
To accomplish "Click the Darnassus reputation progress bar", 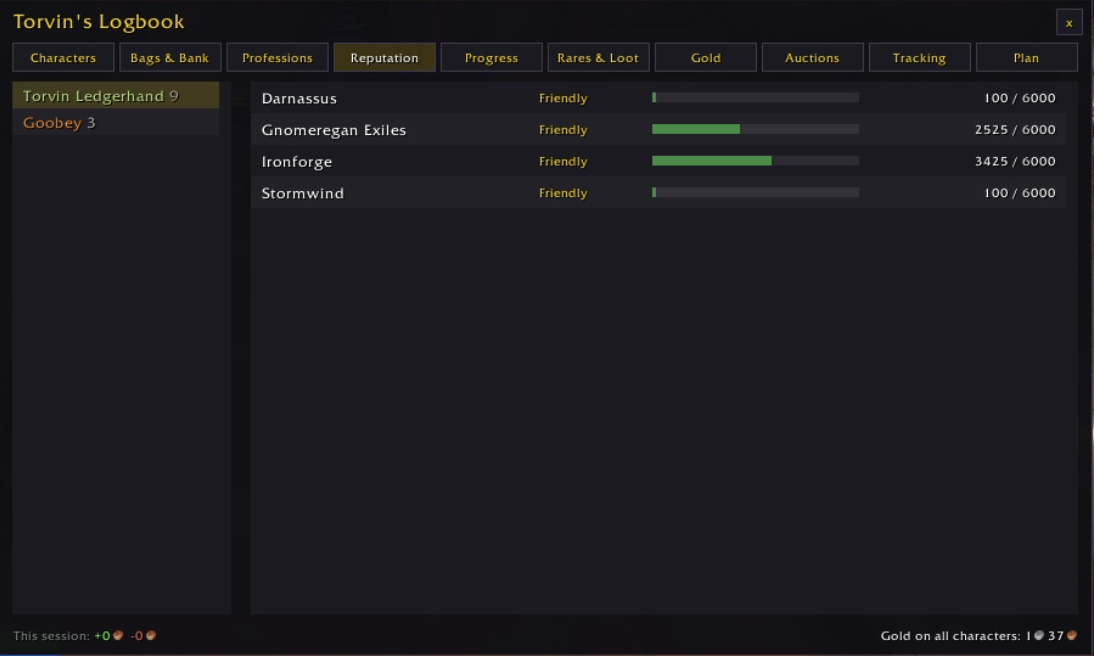I will (756, 98).
